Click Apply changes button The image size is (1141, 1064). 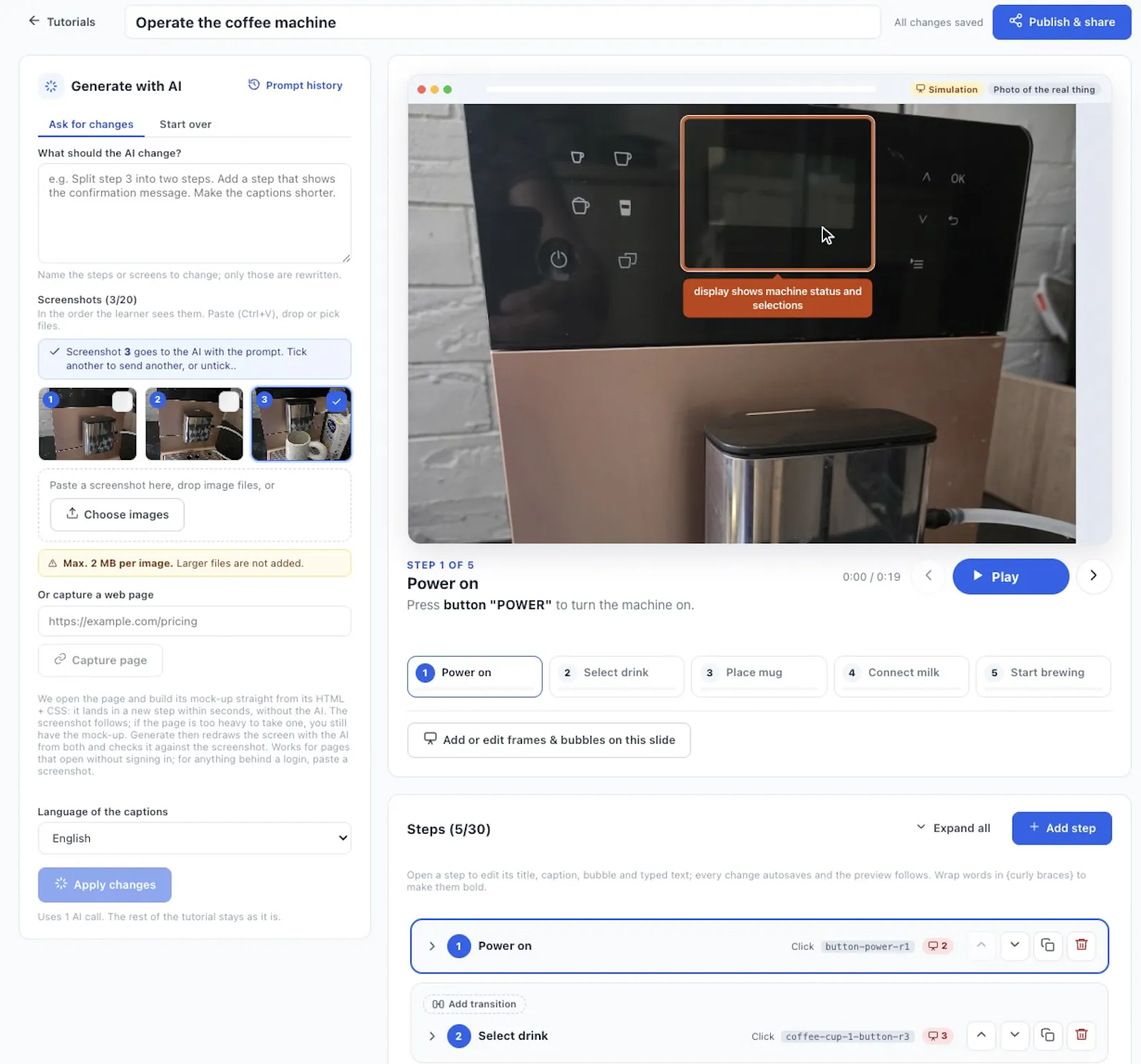click(104, 884)
